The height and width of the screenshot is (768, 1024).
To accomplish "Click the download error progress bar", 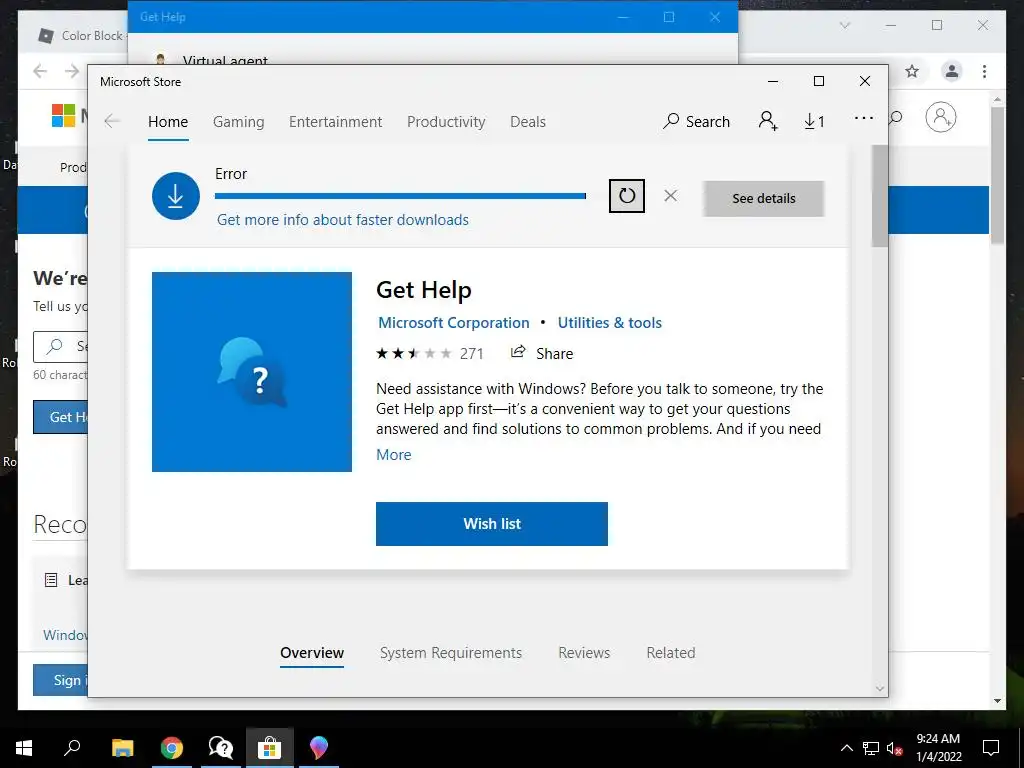I will pos(400,196).
